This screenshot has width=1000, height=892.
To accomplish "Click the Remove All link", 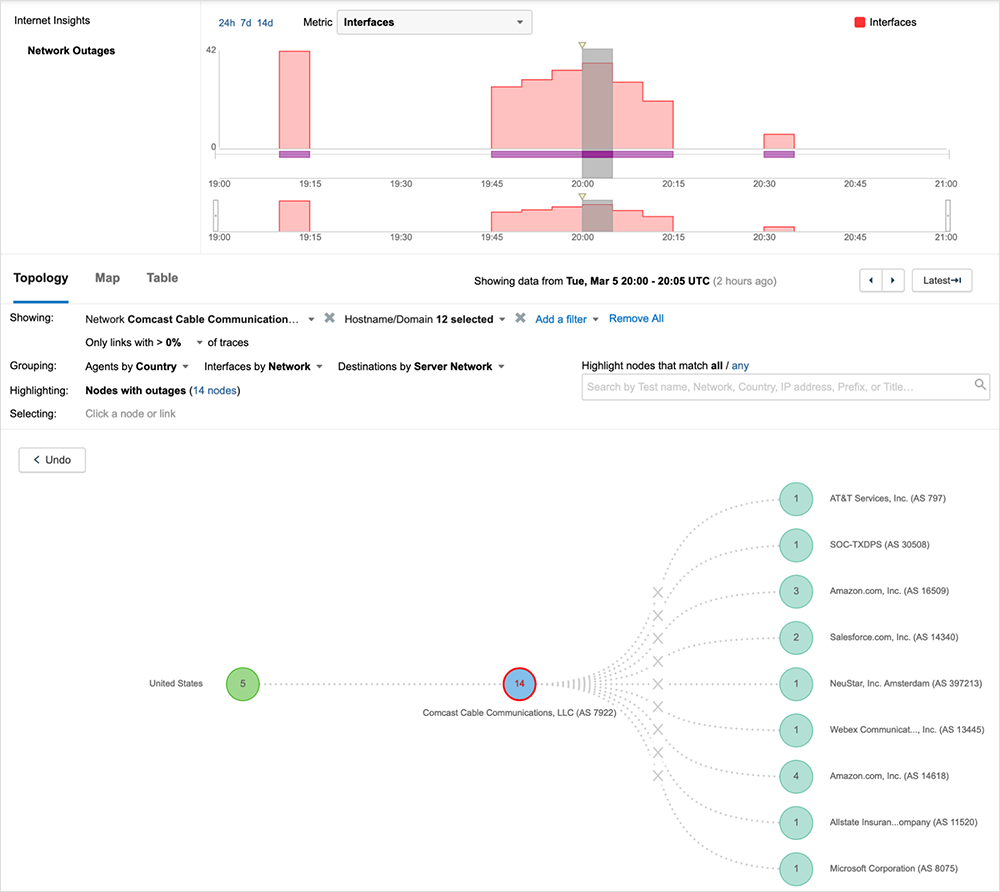I will pos(636,319).
